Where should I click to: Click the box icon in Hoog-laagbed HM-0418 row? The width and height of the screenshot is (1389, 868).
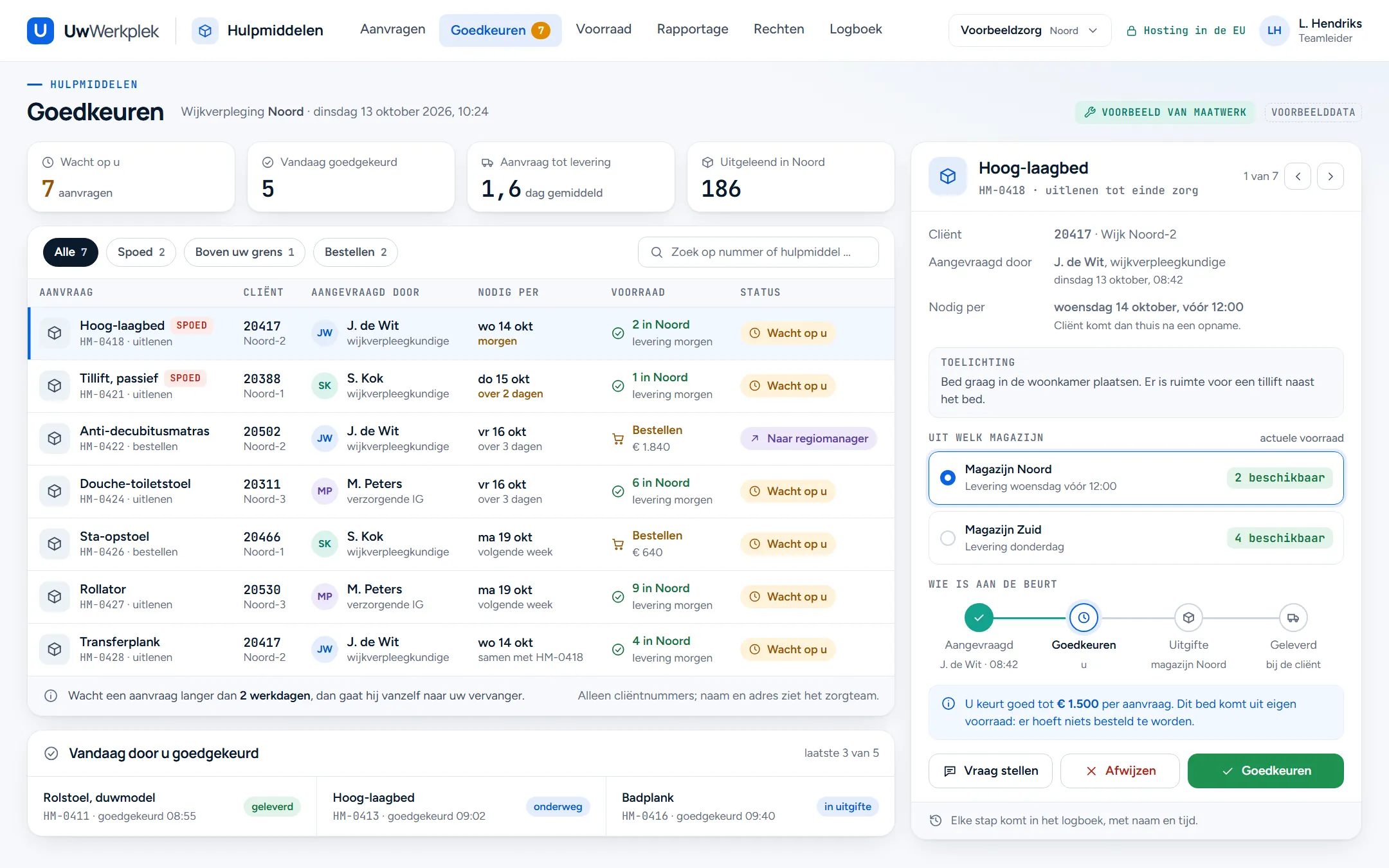pyautogui.click(x=55, y=333)
